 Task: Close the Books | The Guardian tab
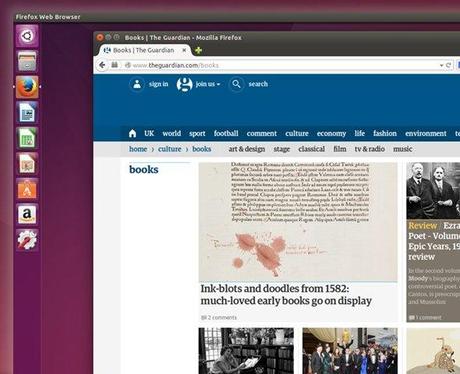point(184,50)
